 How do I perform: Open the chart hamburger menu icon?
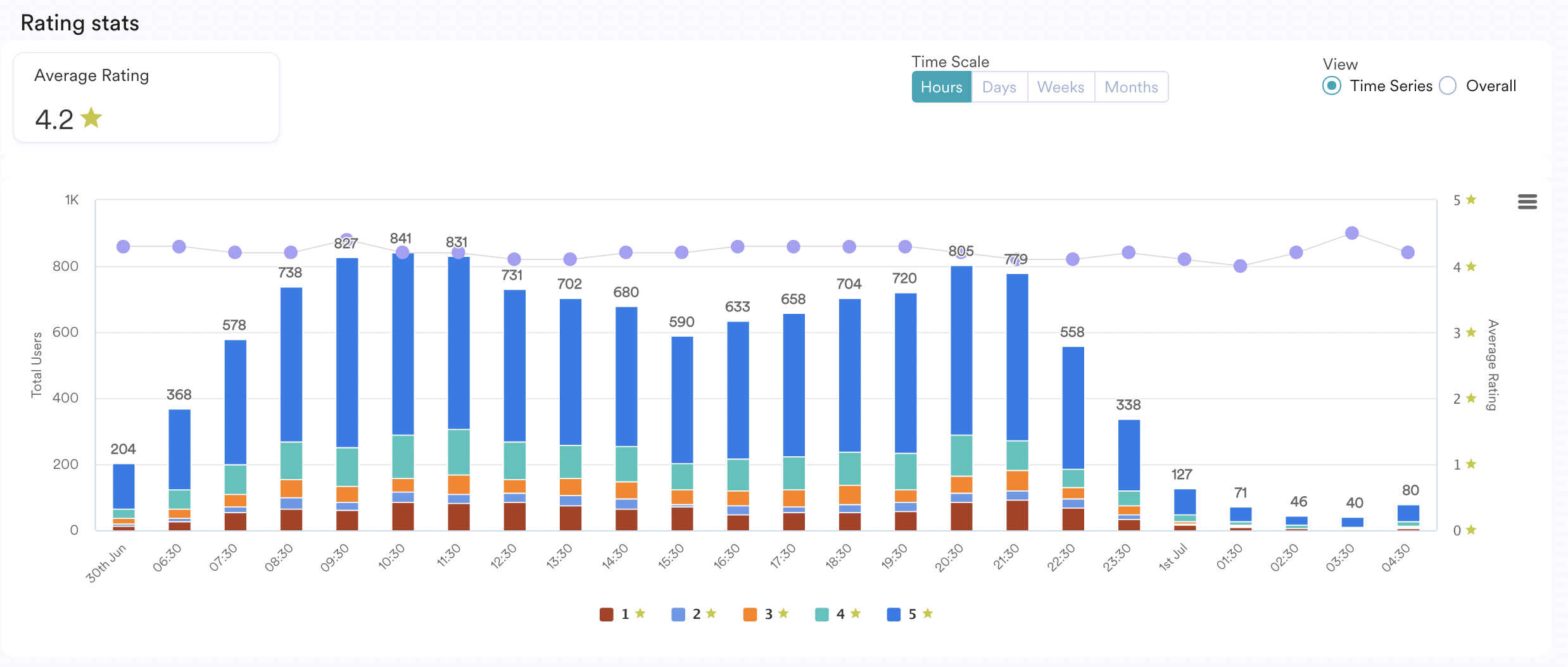pos(1527,202)
